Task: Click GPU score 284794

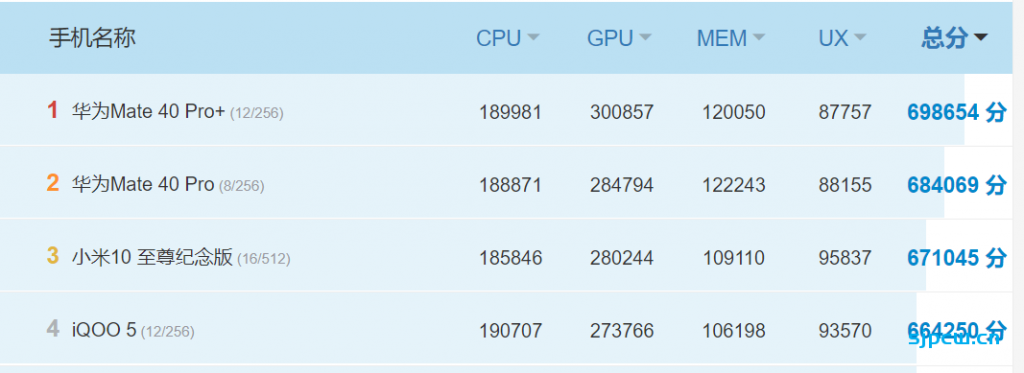Action: point(622,186)
